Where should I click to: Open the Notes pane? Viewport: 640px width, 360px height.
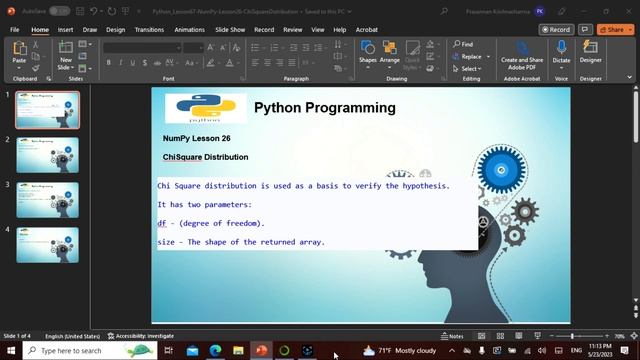[x=452, y=336]
